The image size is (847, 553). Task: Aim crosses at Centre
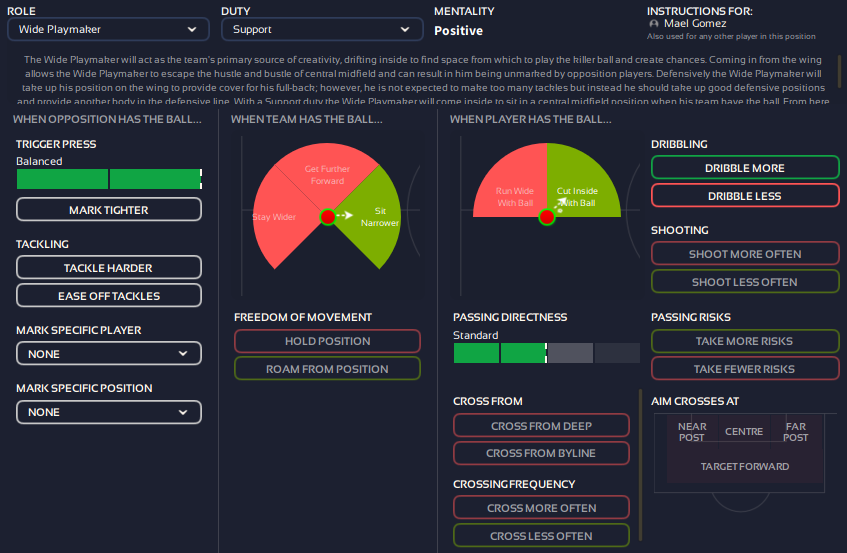click(744, 431)
